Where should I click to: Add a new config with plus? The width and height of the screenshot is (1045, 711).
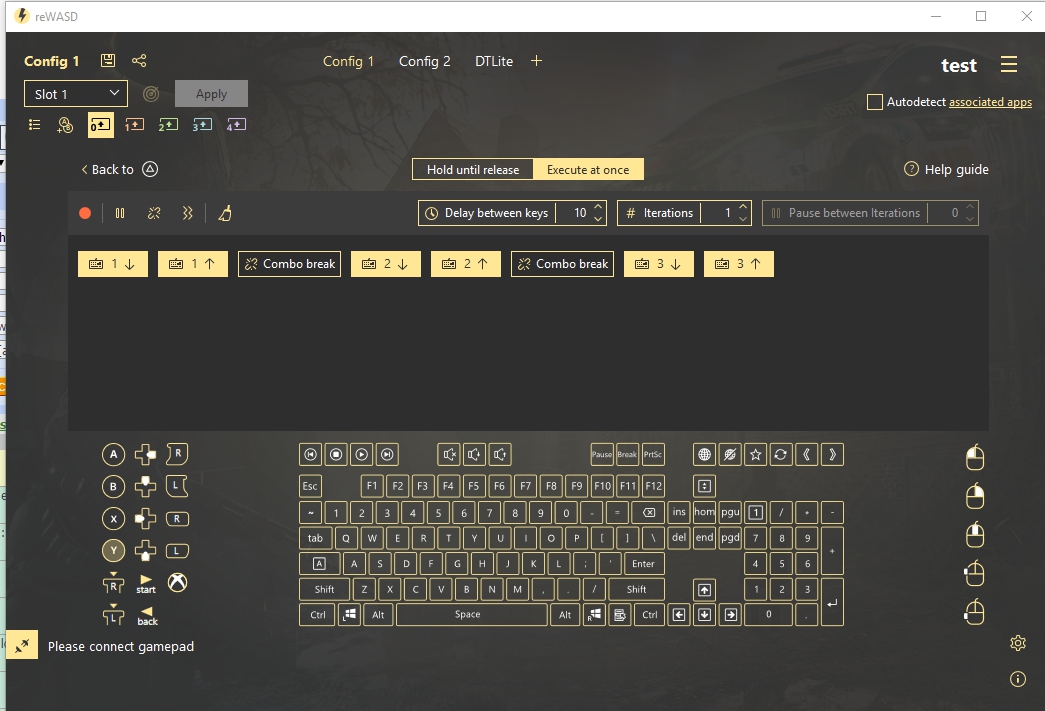point(536,61)
